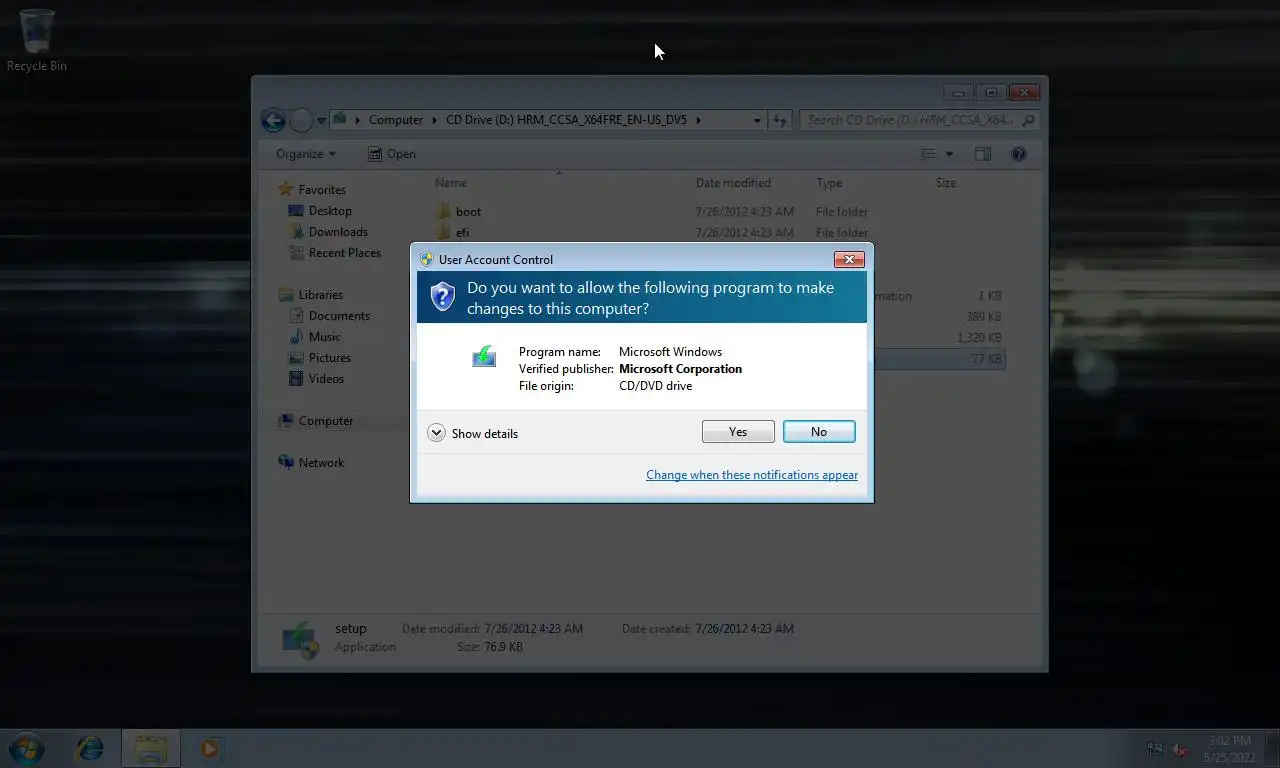Sort by the Size column header
The width and height of the screenshot is (1280, 768).
click(x=946, y=183)
